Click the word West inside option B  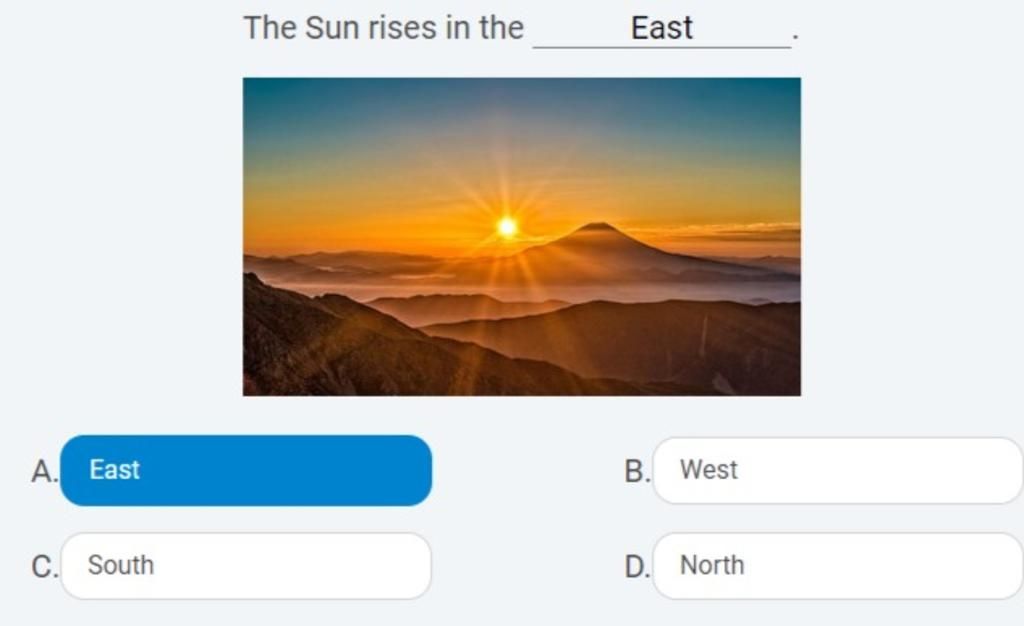pyautogui.click(x=709, y=469)
